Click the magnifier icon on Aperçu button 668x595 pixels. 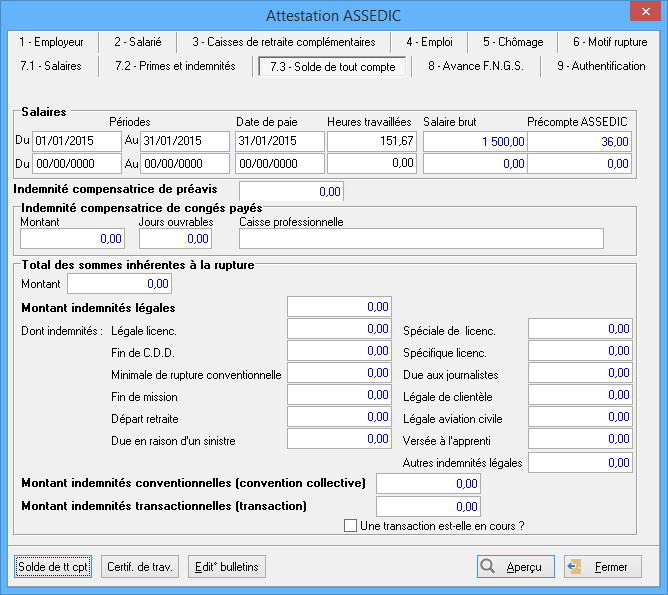pyautogui.click(x=488, y=566)
